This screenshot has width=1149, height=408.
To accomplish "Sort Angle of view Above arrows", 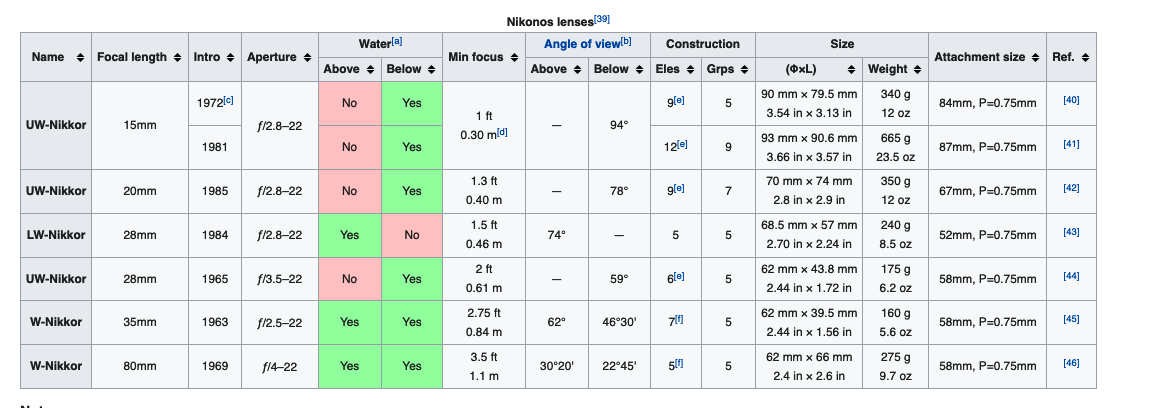I will tap(577, 70).
